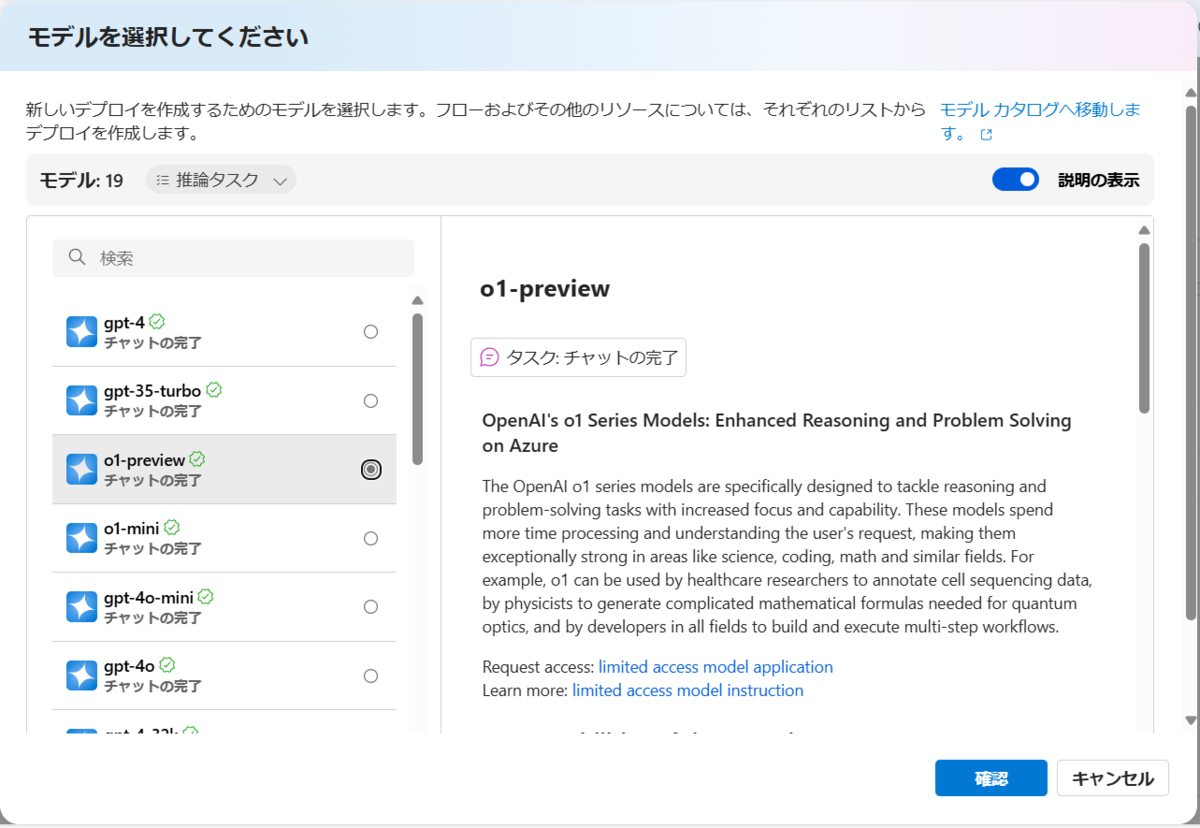Click the o1-preview heading in description panel
The width and height of the screenshot is (1200, 828).
(x=545, y=289)
